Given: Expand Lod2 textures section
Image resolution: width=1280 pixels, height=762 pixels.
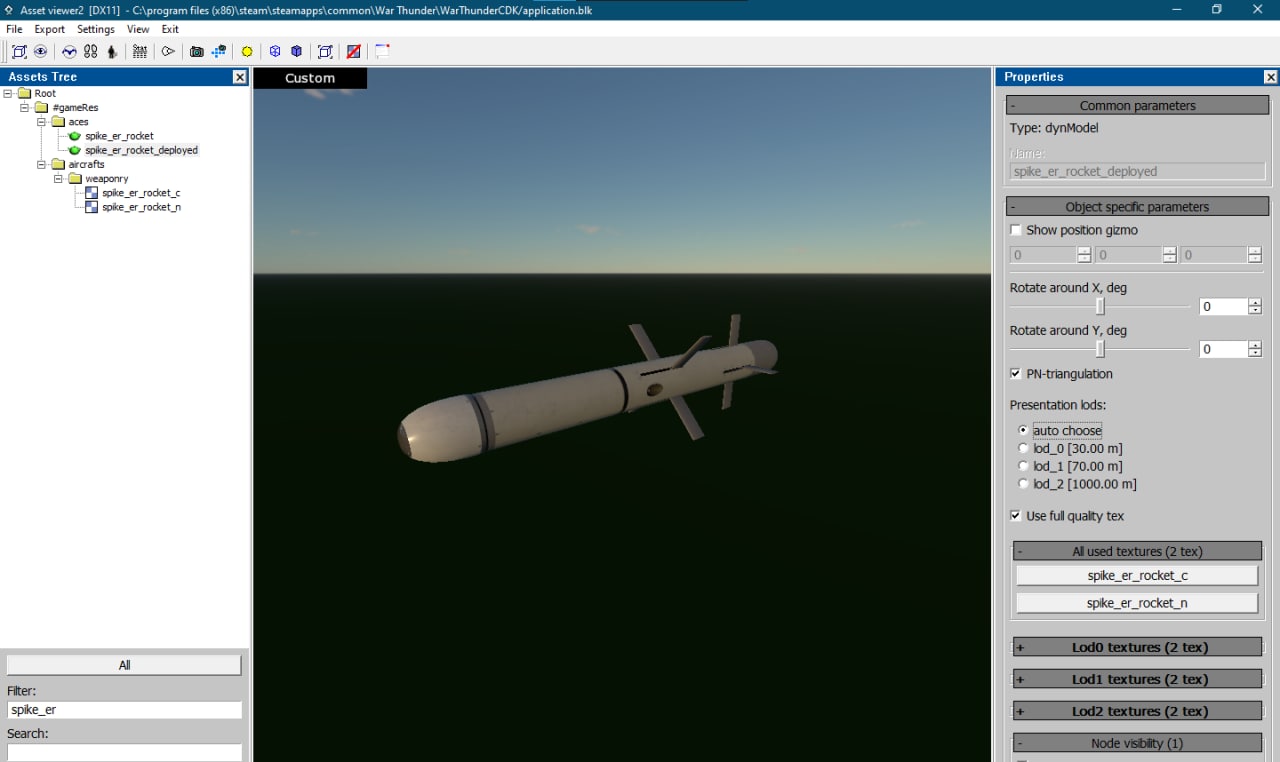Looking at the screenshot, I should tap(1137, 711).
